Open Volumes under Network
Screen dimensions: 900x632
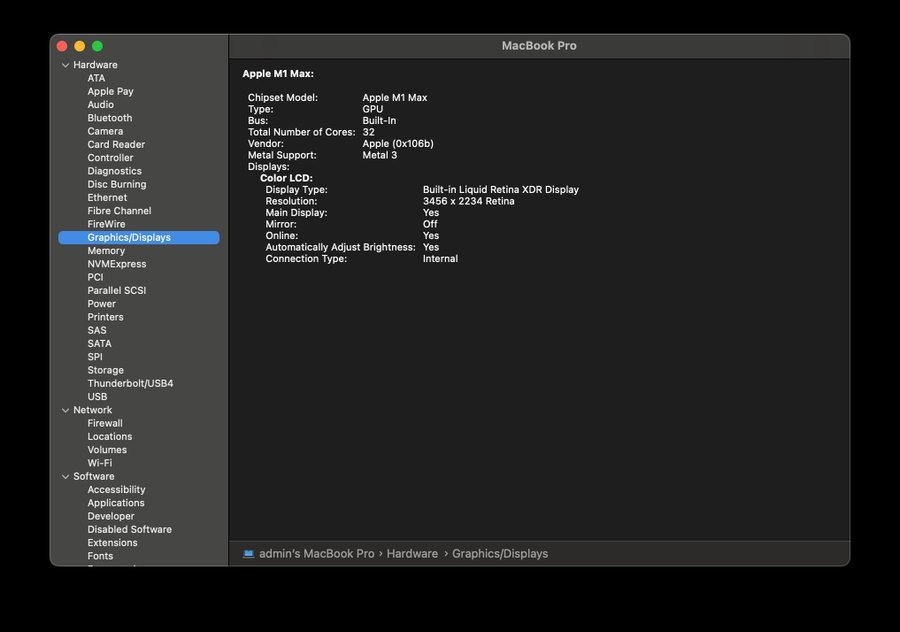[107, 449]
